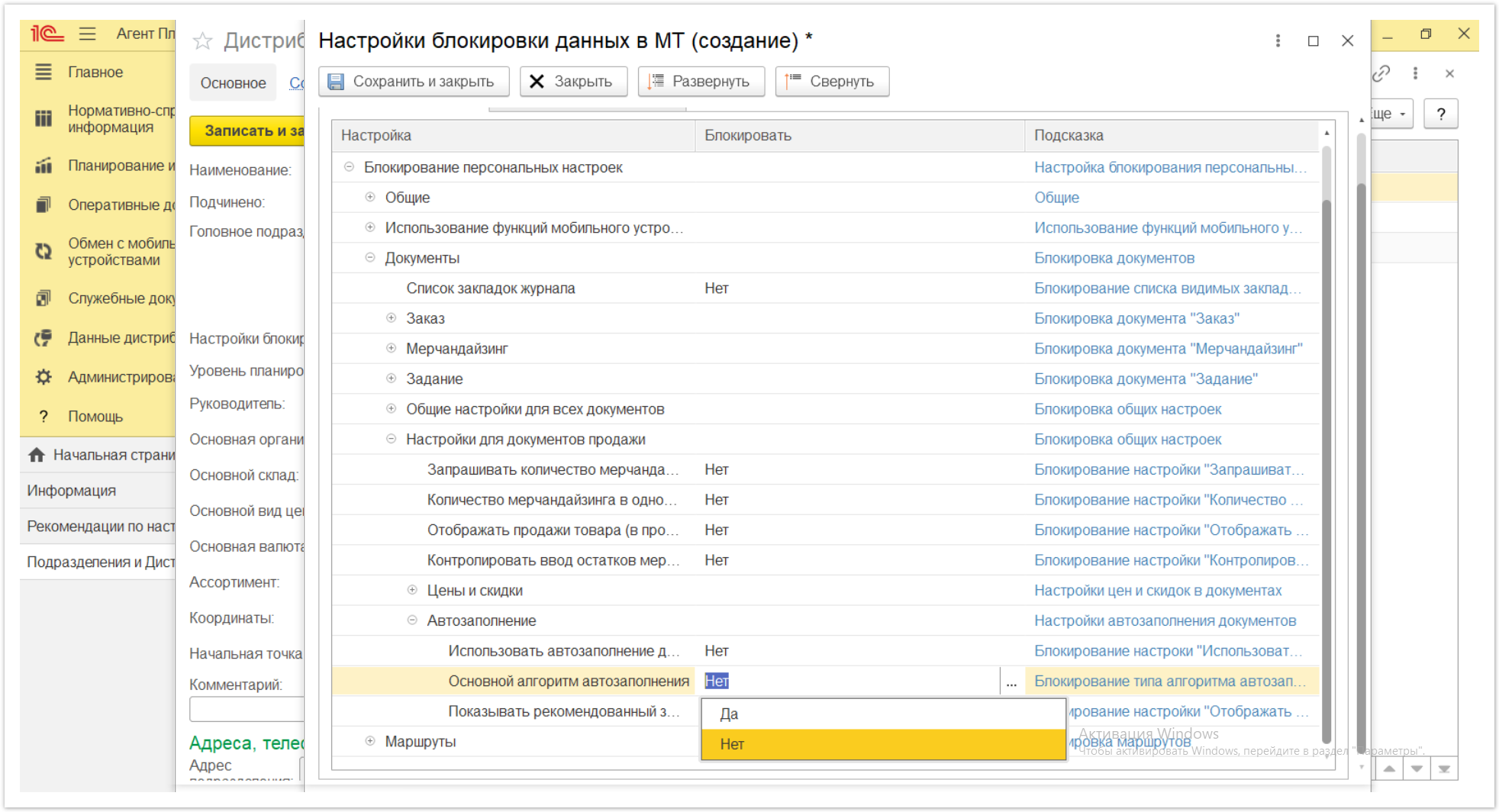Open the dialog's three-dot more menu
This screenshot has width=1499, height=812.
(x=1278, y=40)
